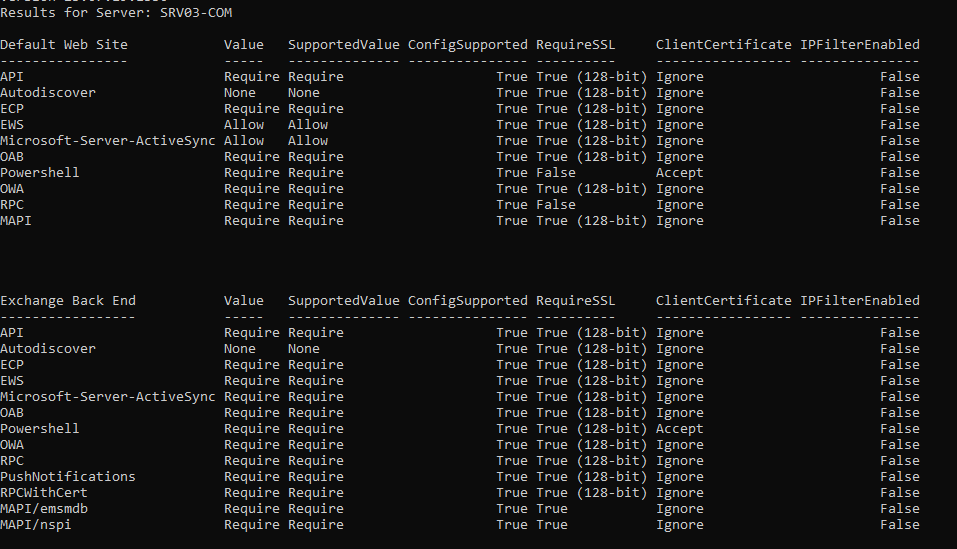Click the OWA label under Exchange Back End
957x549 pixels.
point(12,445)
